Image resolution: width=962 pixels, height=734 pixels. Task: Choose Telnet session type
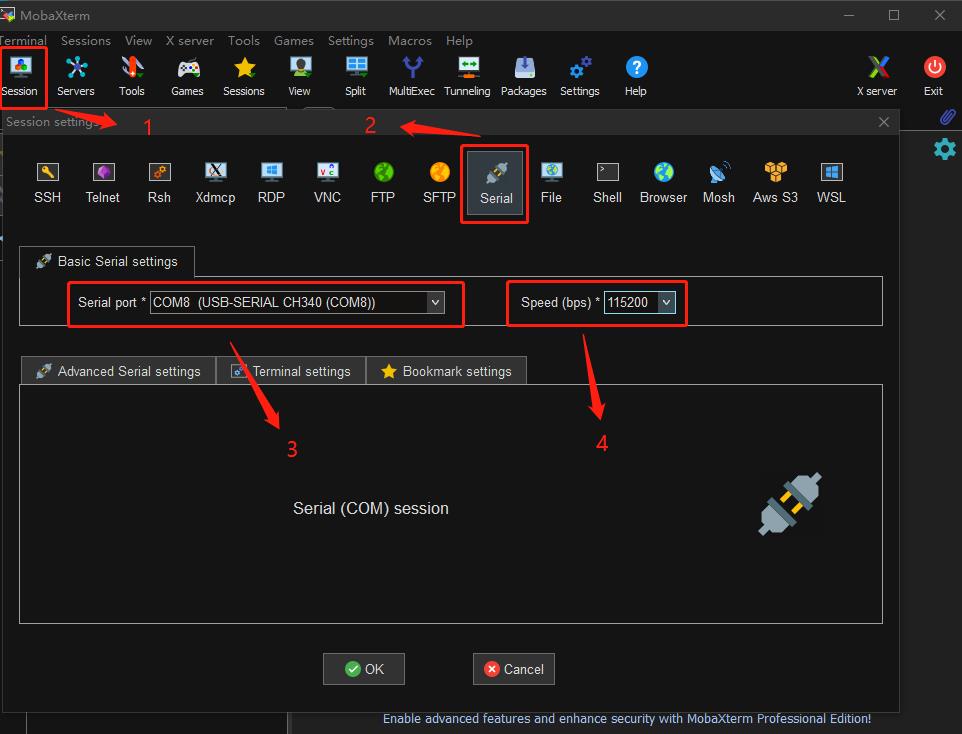[103, 183]
